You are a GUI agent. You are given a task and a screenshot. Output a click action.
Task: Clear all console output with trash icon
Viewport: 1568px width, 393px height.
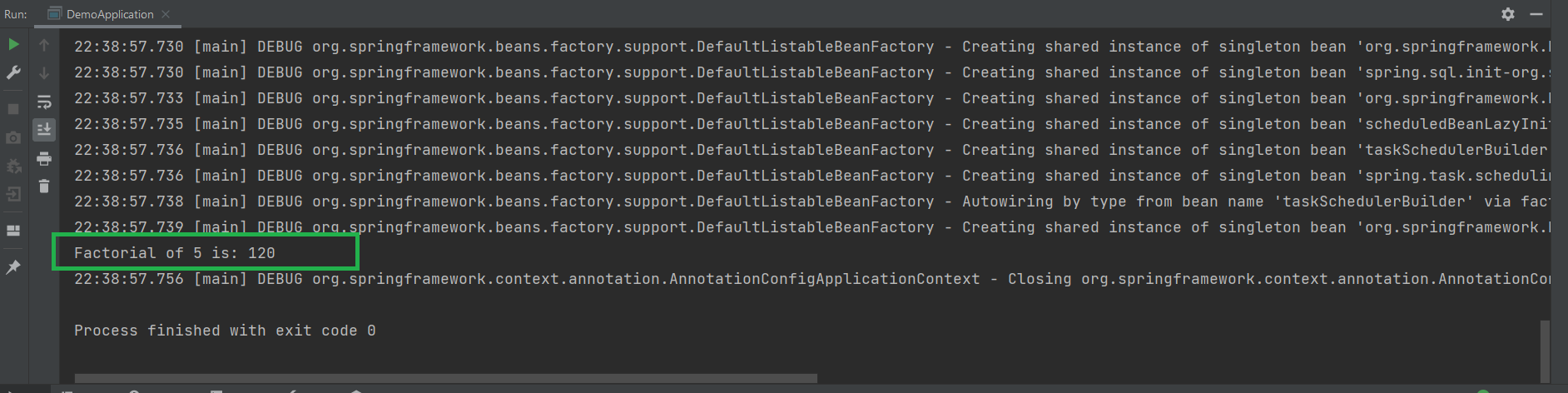[44, 187]
